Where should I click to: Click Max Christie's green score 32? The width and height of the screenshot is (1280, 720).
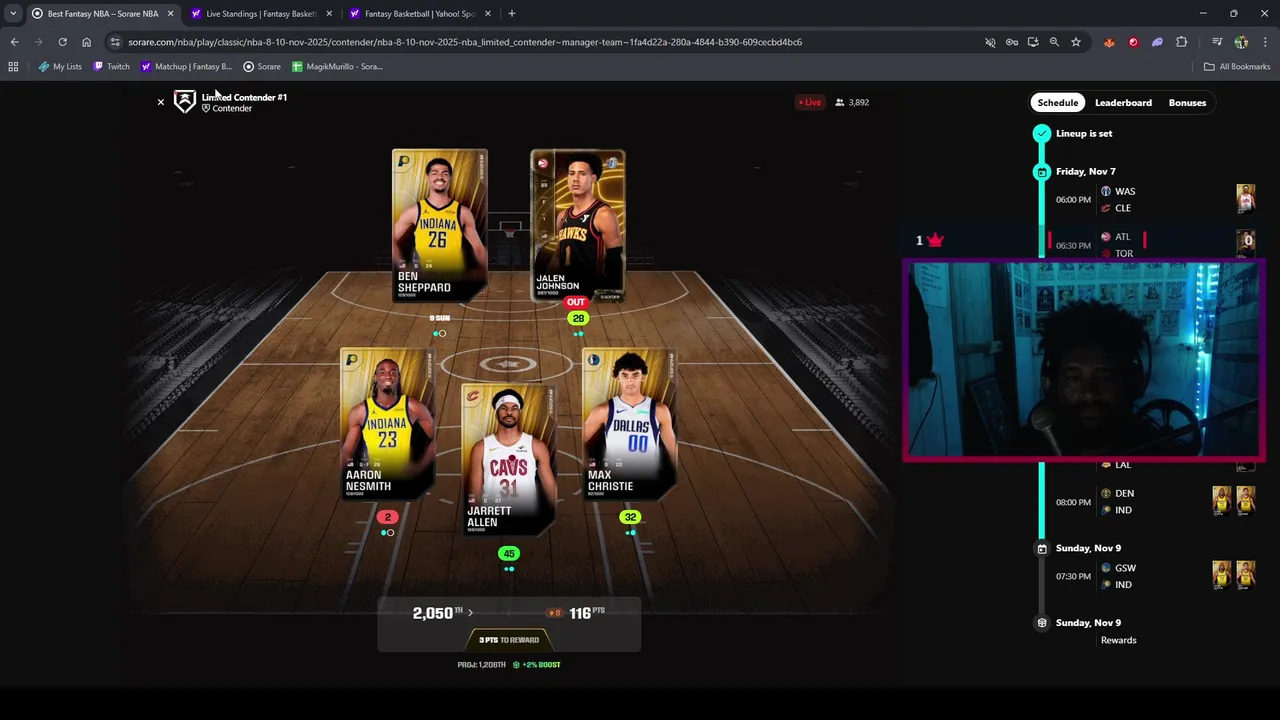pos(630,517)
